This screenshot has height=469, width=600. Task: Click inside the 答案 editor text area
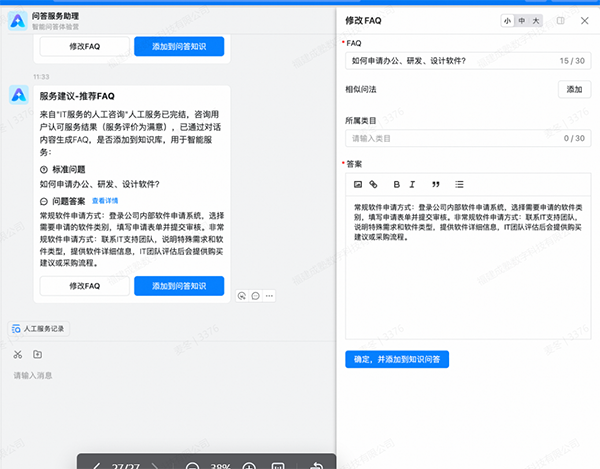(x=468, y=268)
